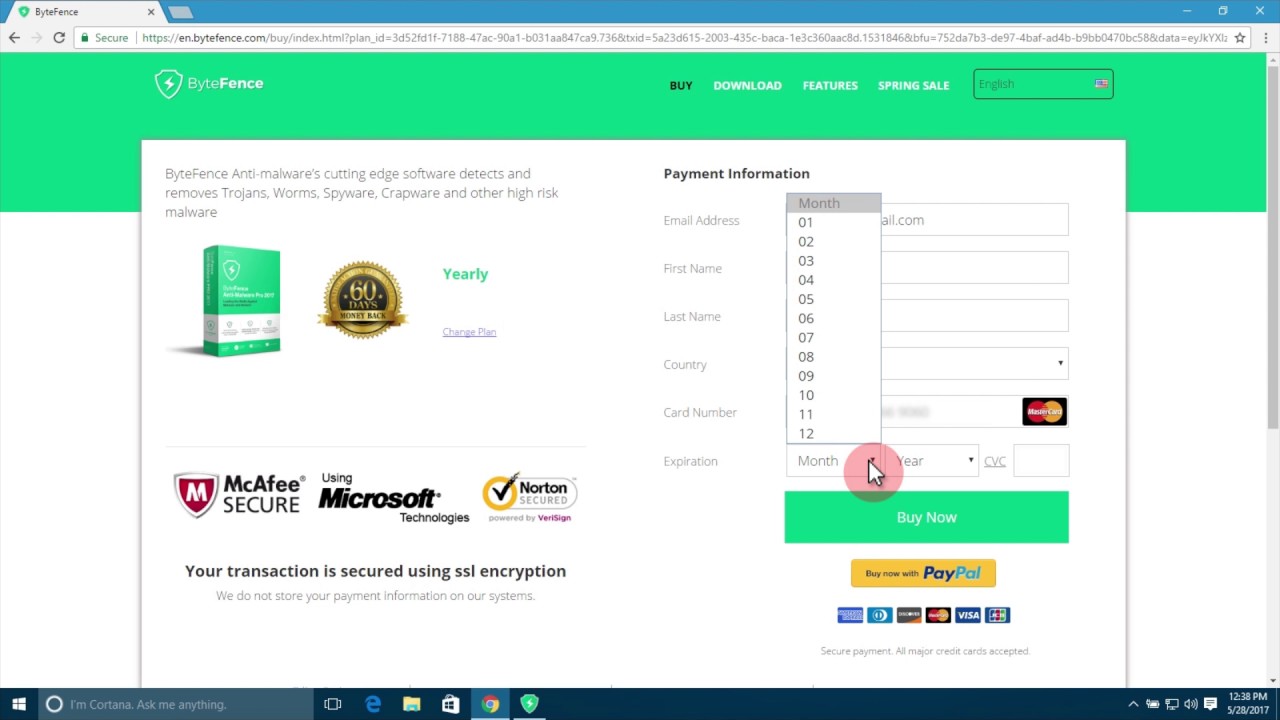Click the CVC input field
Screen dimensions: 1280x720
[x=1041, y=461]
